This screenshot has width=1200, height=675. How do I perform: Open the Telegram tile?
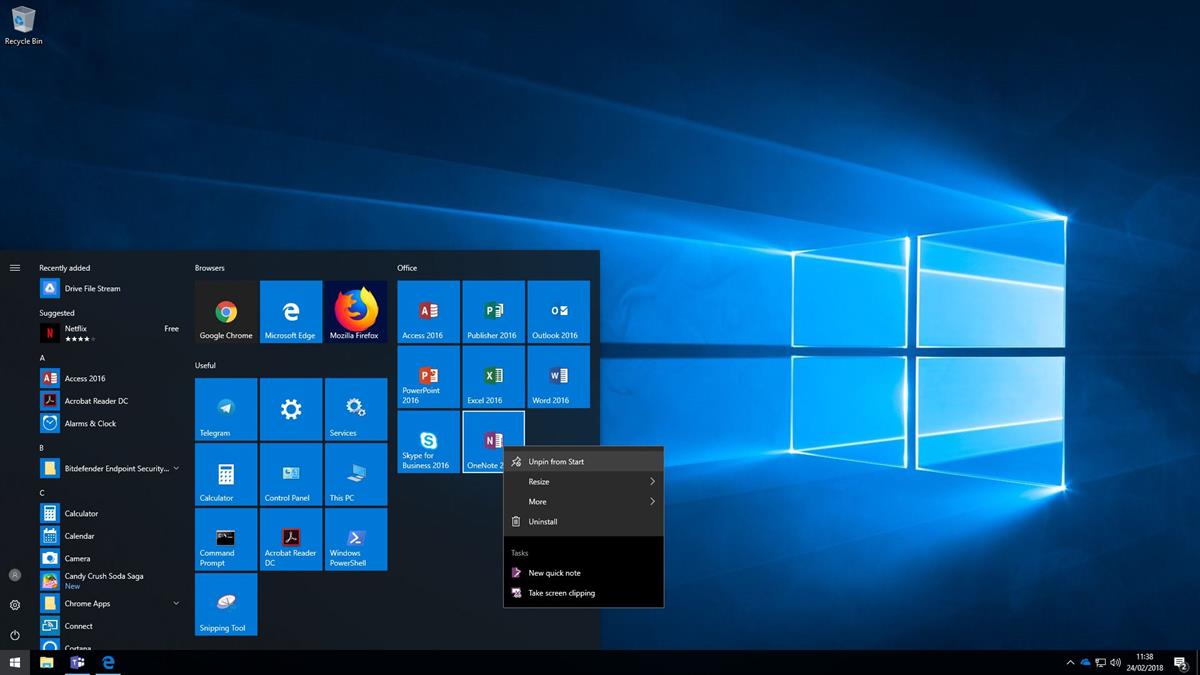coord(226,409)
